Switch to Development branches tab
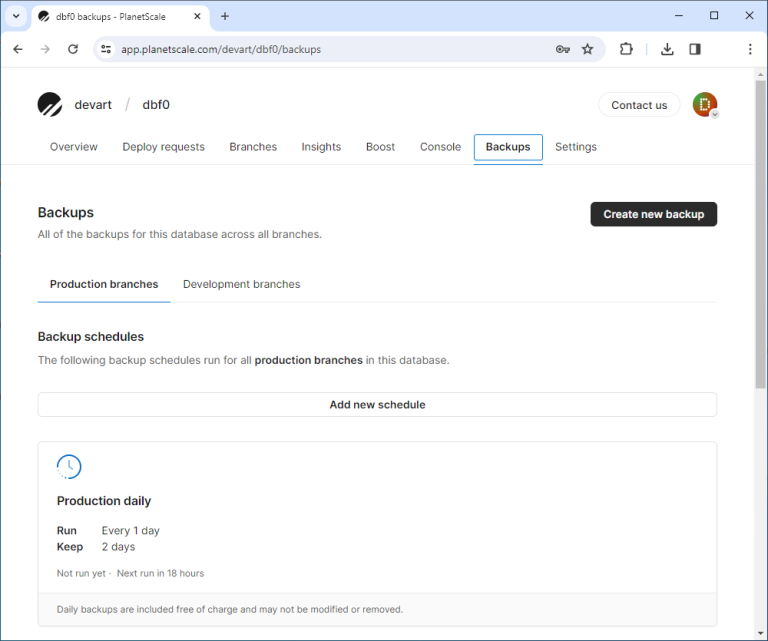The width and height of the screenshot is (768, 641). [x=241, y=284]
